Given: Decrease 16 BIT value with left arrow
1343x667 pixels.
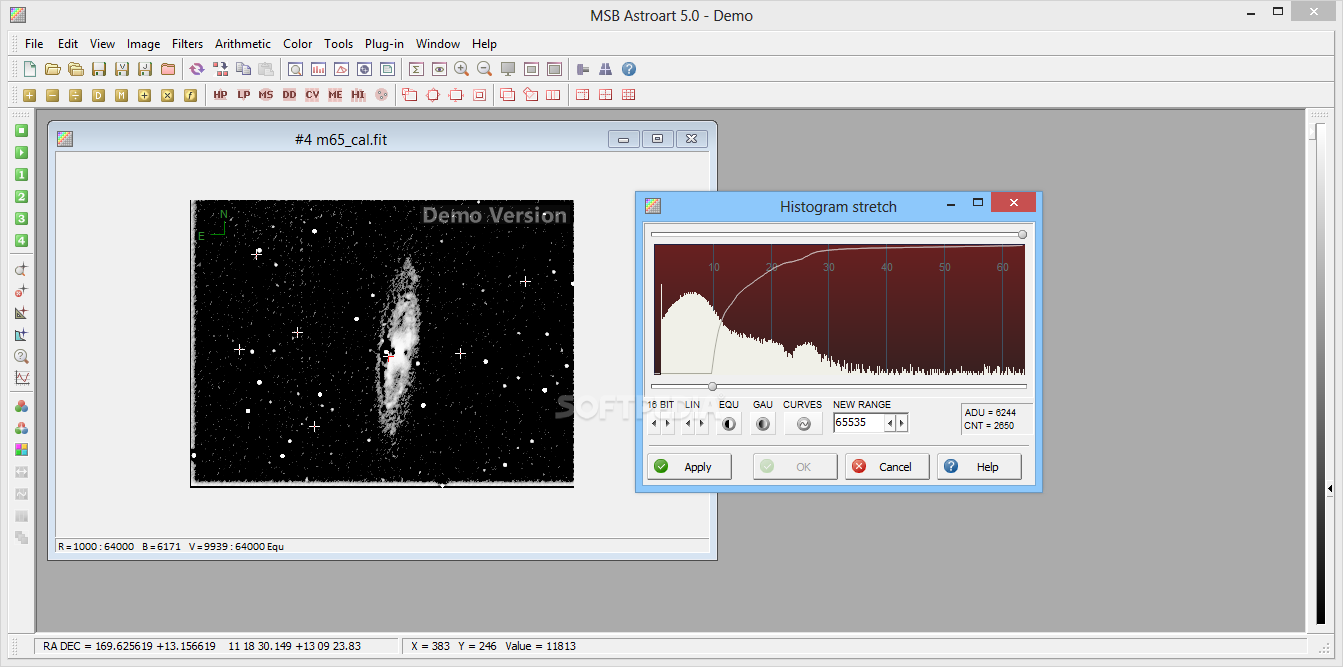Looking at the screenshot, I should point(654,424).
